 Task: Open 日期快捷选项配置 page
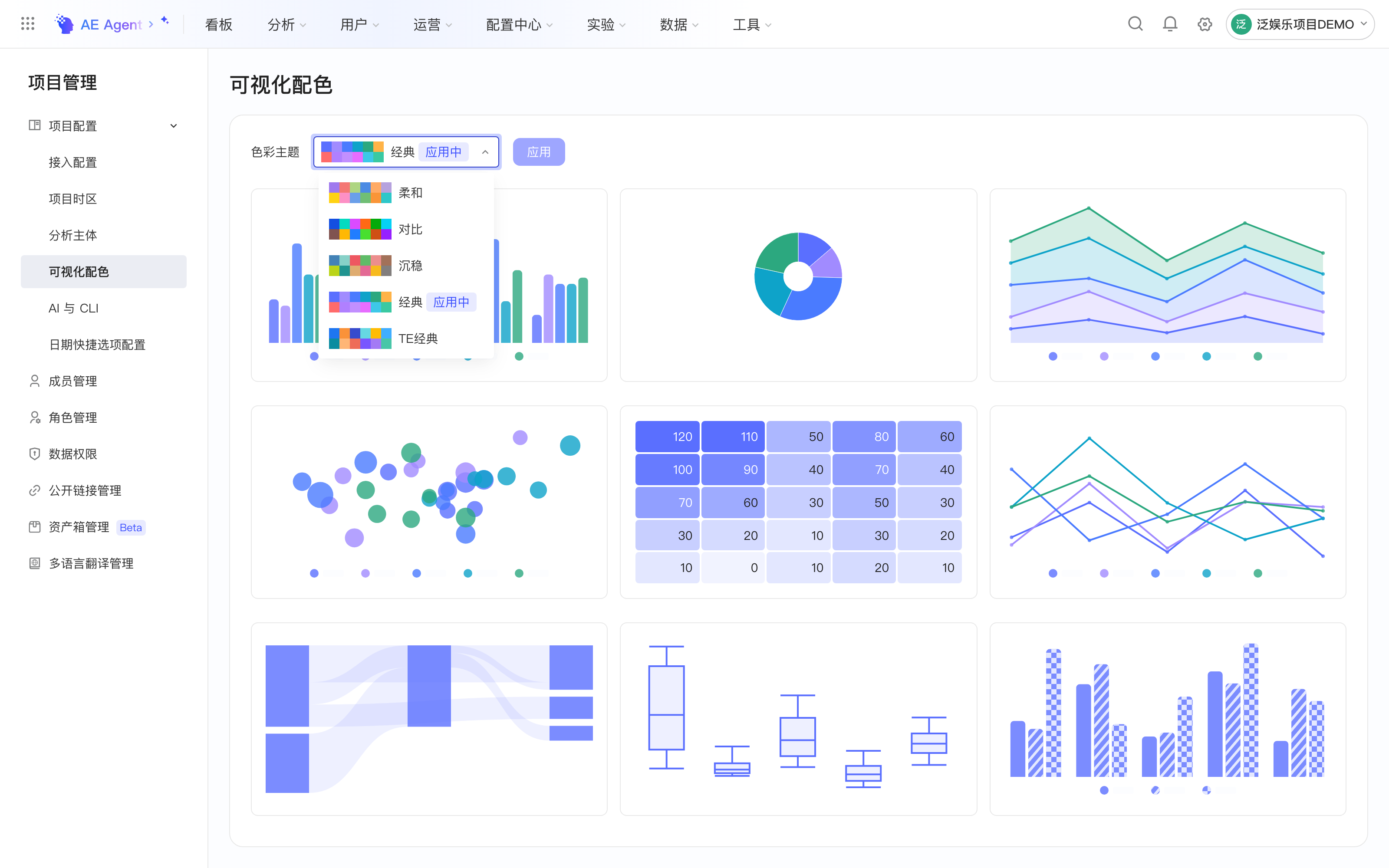point(97,345)
